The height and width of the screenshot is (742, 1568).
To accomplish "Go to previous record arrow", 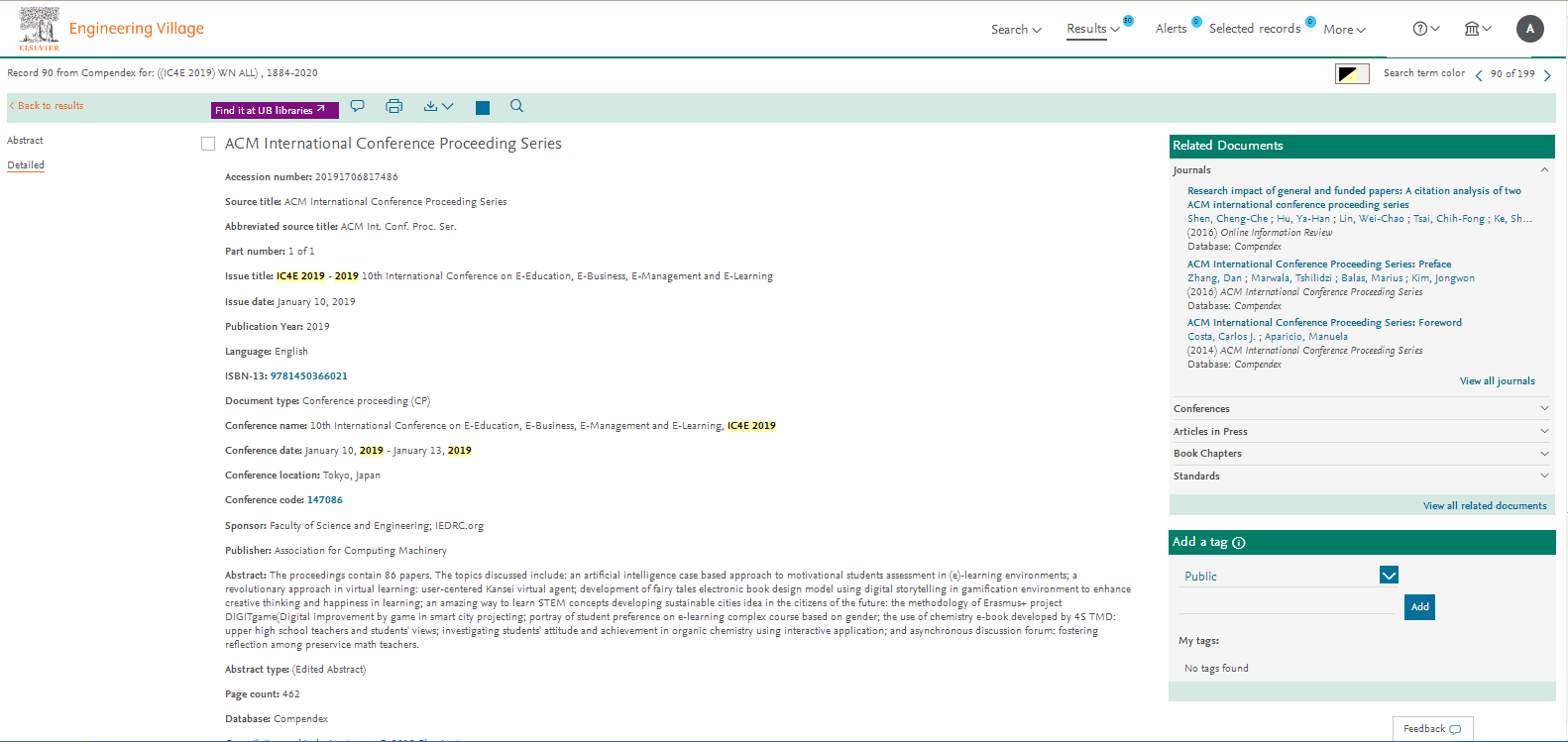I will click(x=1479, y=75).
